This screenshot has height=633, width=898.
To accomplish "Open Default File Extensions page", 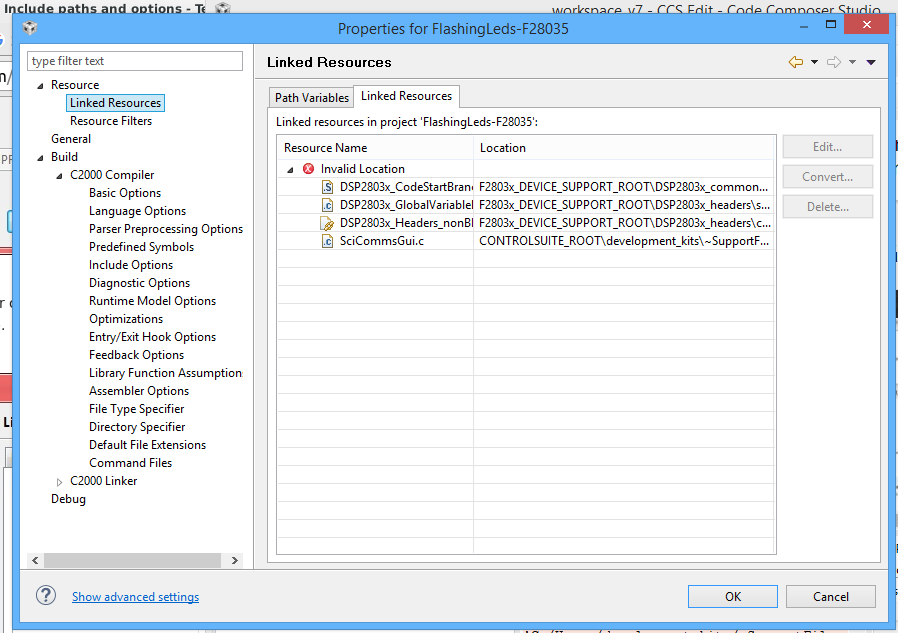I will 147,445.
